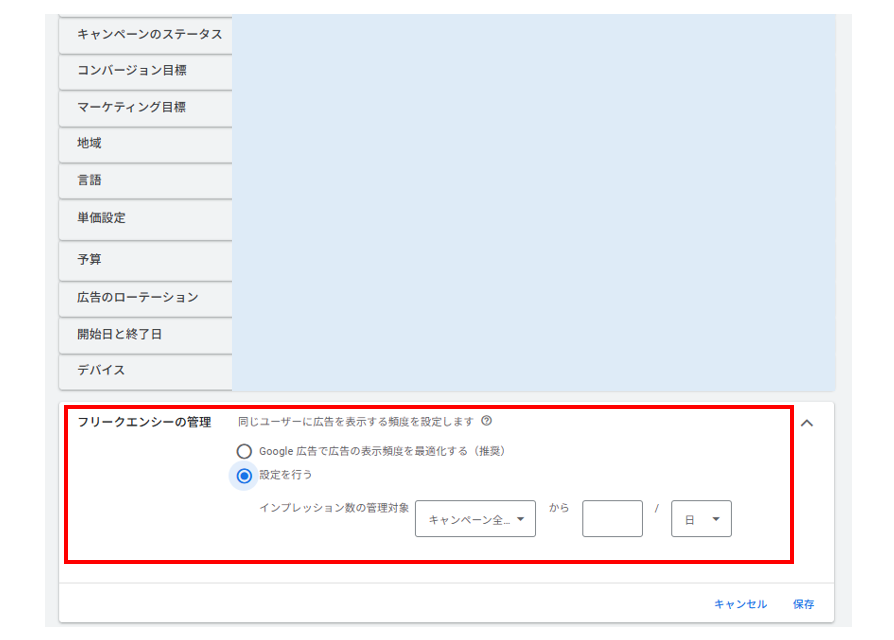This screenshot has height=640, width=894.
Task: Click the help icon beside frequency description
Action: [x=486, y=421]
